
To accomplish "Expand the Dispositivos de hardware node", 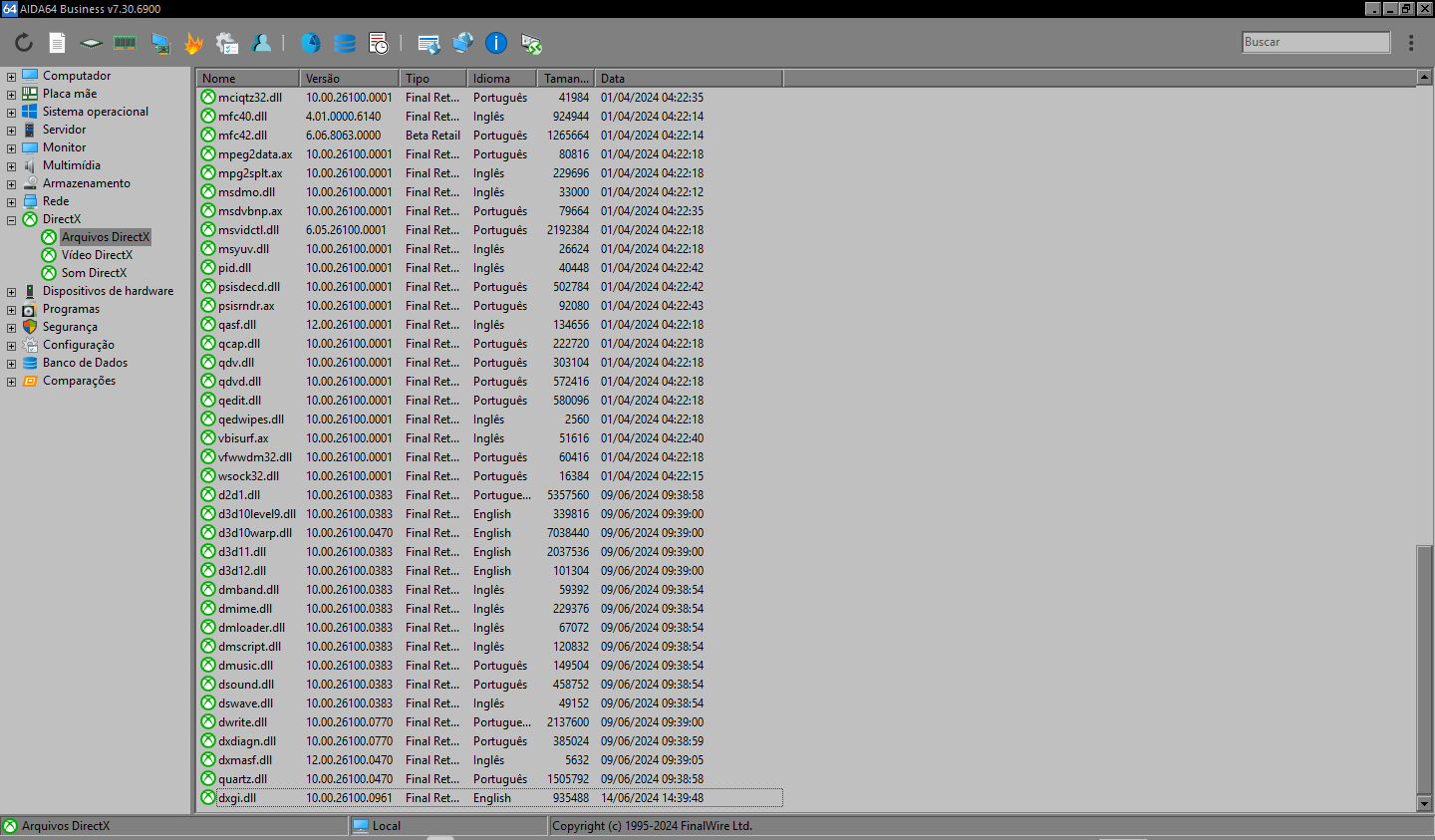I will (x=11, y=292).
